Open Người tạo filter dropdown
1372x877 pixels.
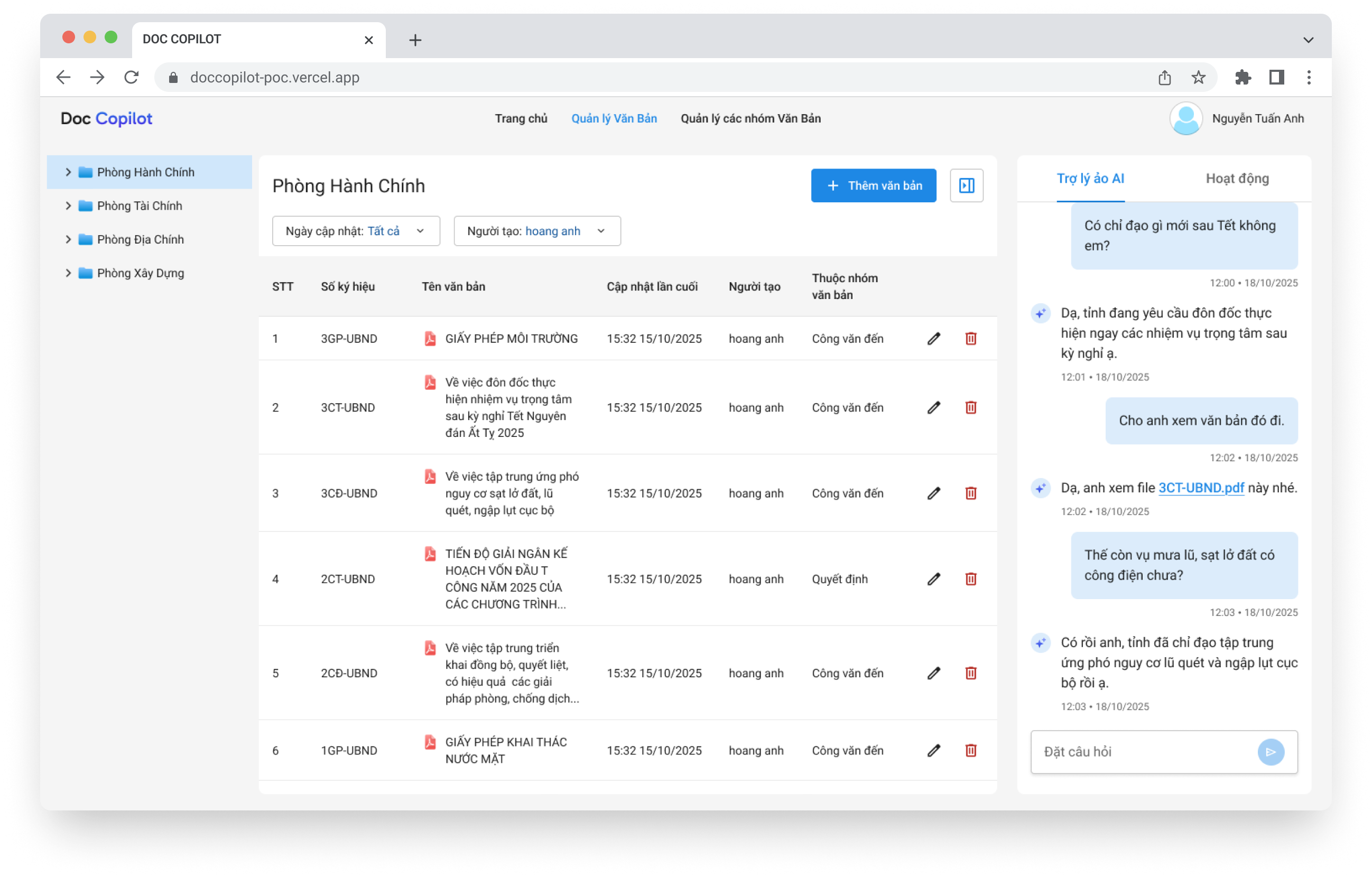click(x=537, y=231)
